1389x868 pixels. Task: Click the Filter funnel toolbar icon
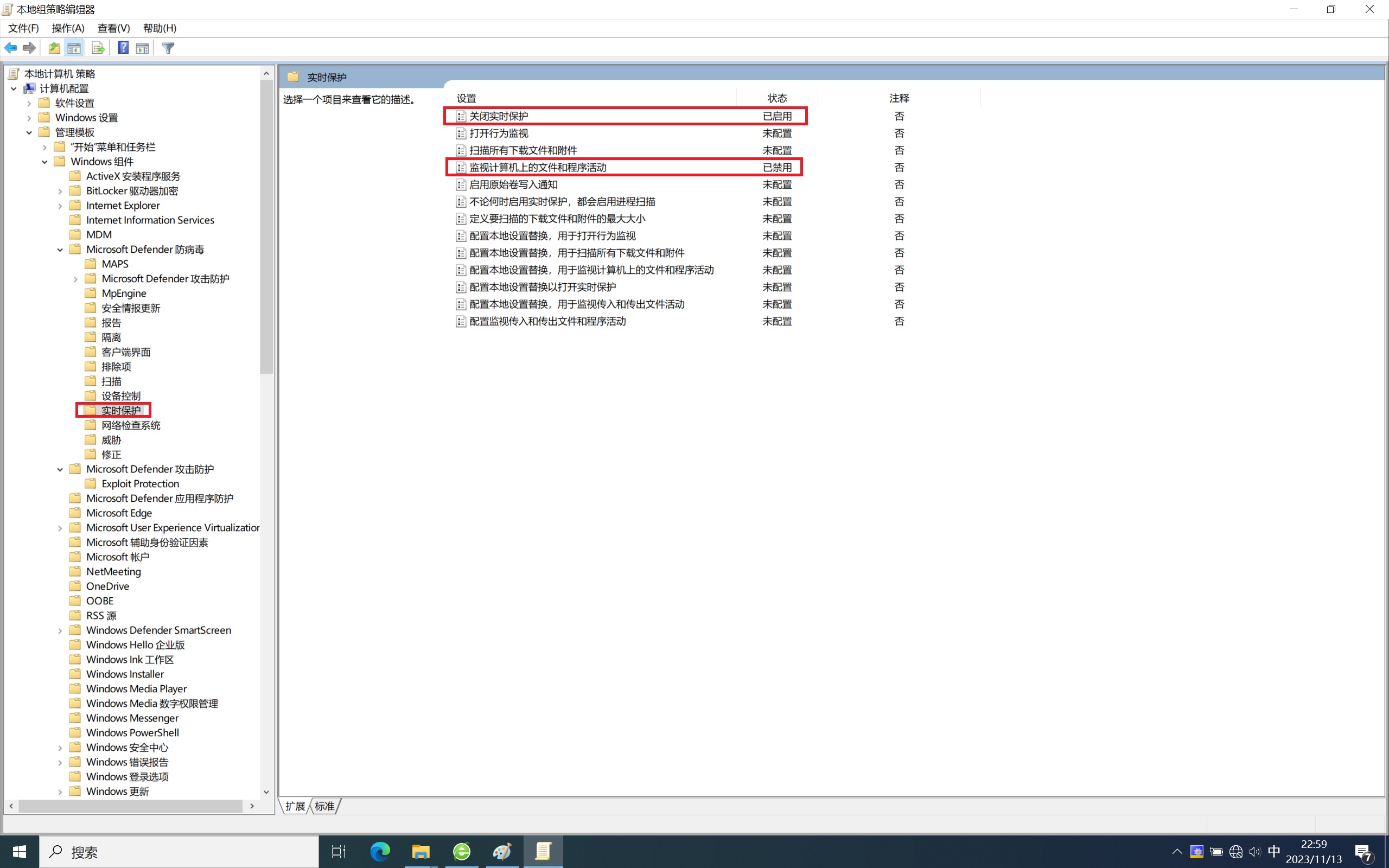[168, 48]
